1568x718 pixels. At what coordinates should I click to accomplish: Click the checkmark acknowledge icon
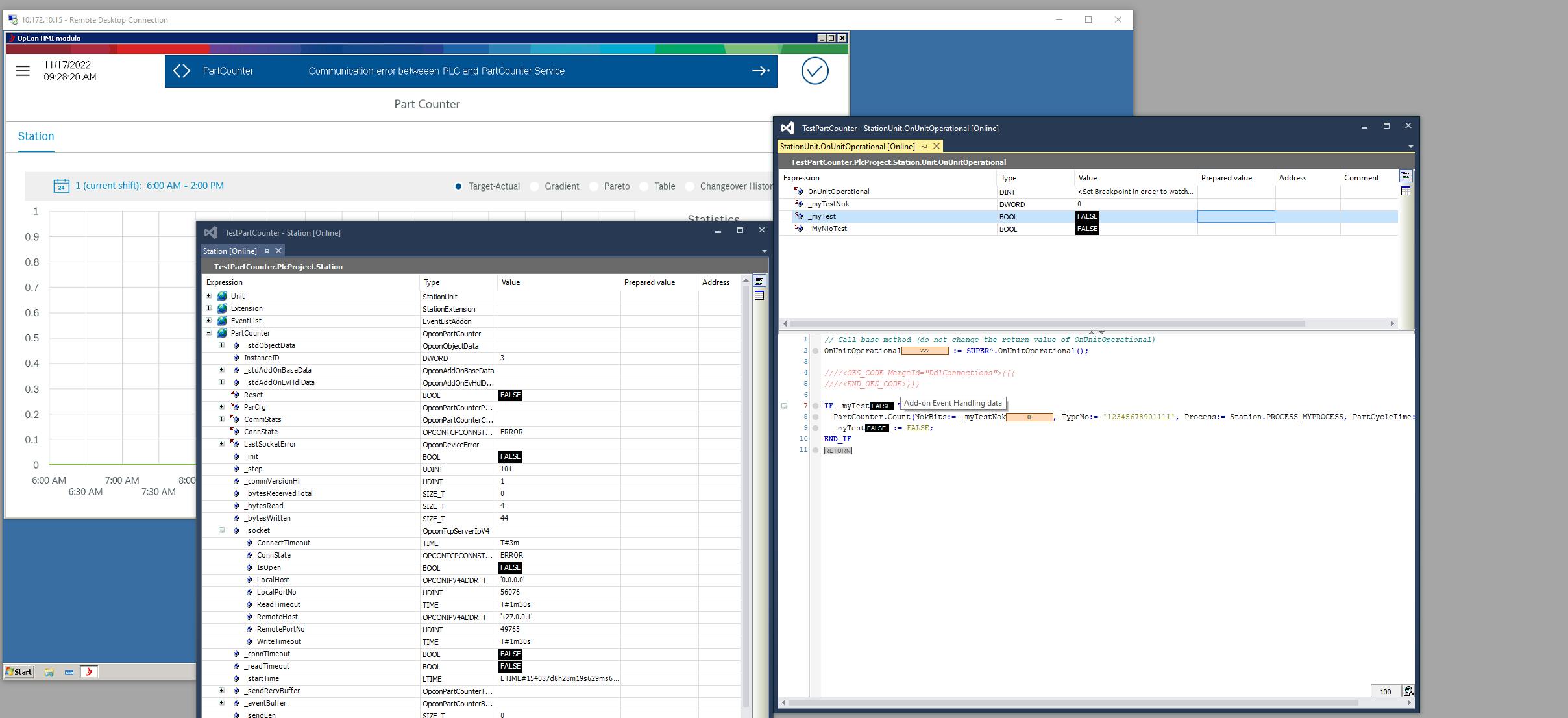click(815, 71)
